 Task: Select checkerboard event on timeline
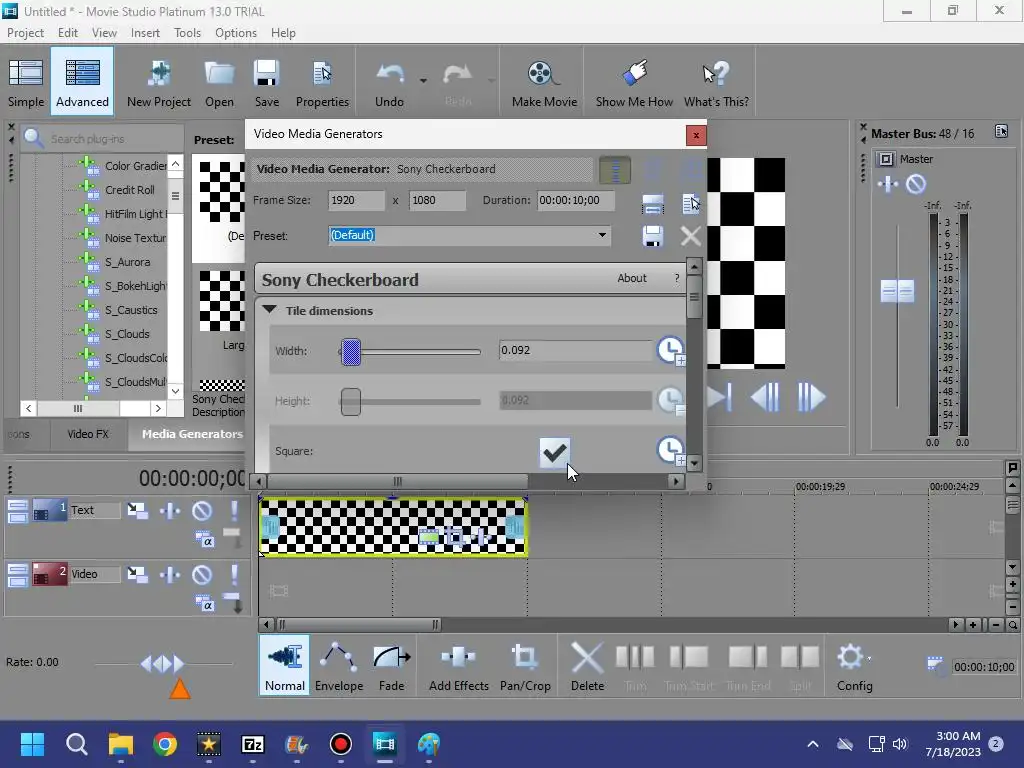[393, 527]
